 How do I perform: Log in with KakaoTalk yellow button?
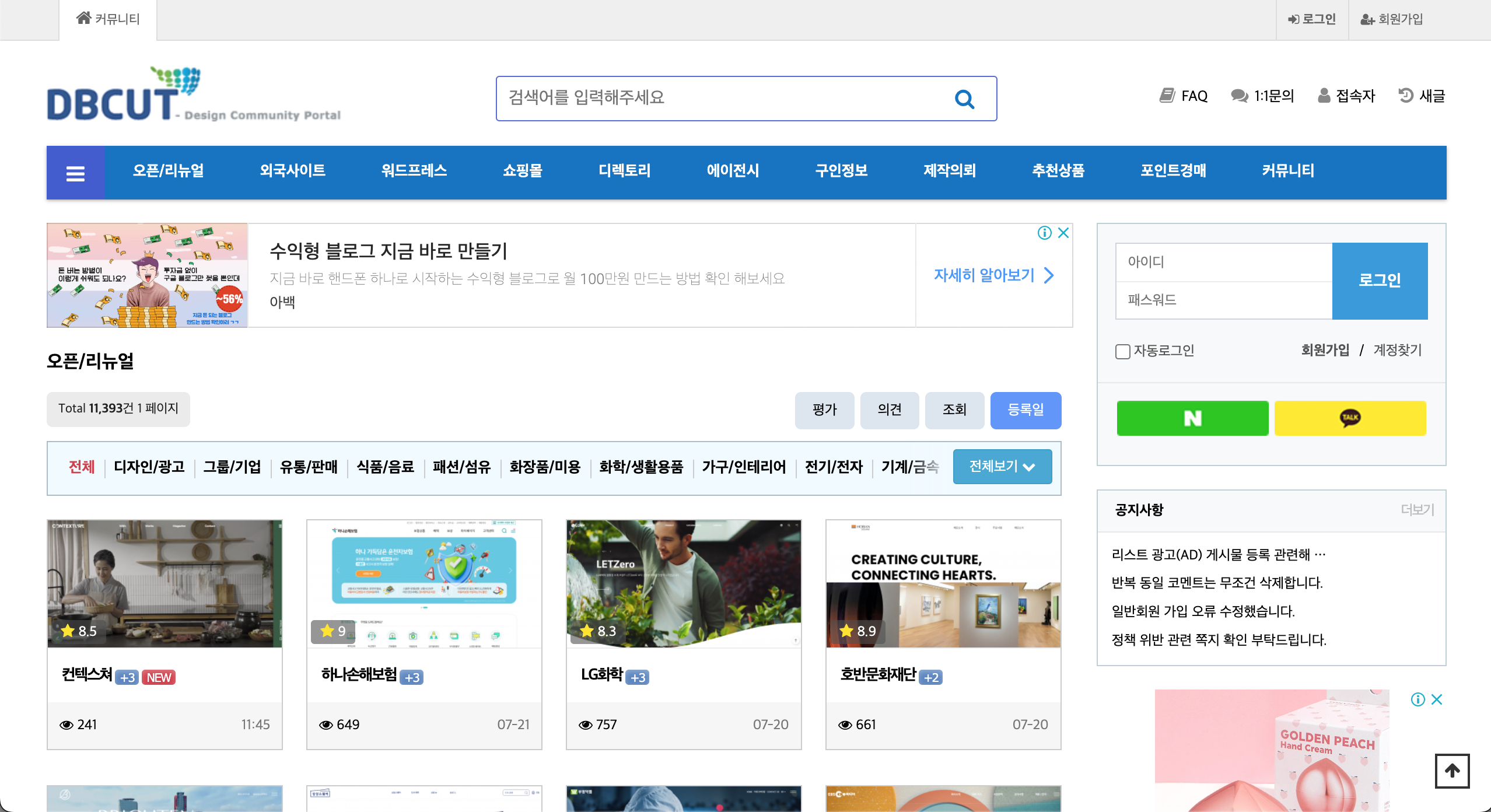tap(1350, 418)
